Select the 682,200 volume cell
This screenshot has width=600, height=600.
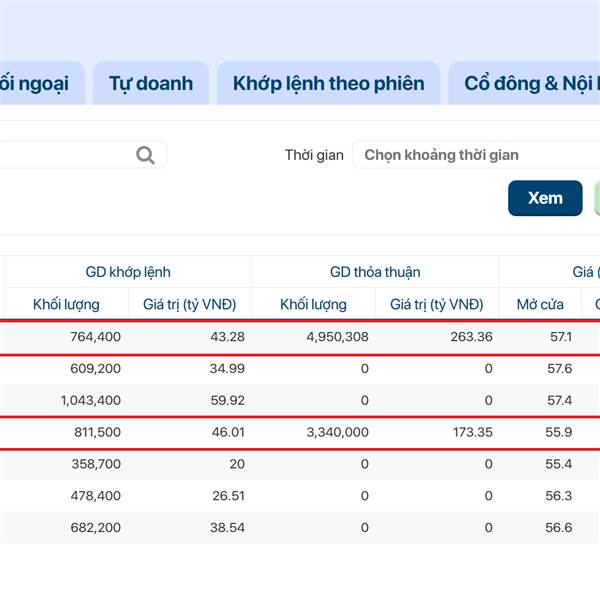[x=96, y=527]
